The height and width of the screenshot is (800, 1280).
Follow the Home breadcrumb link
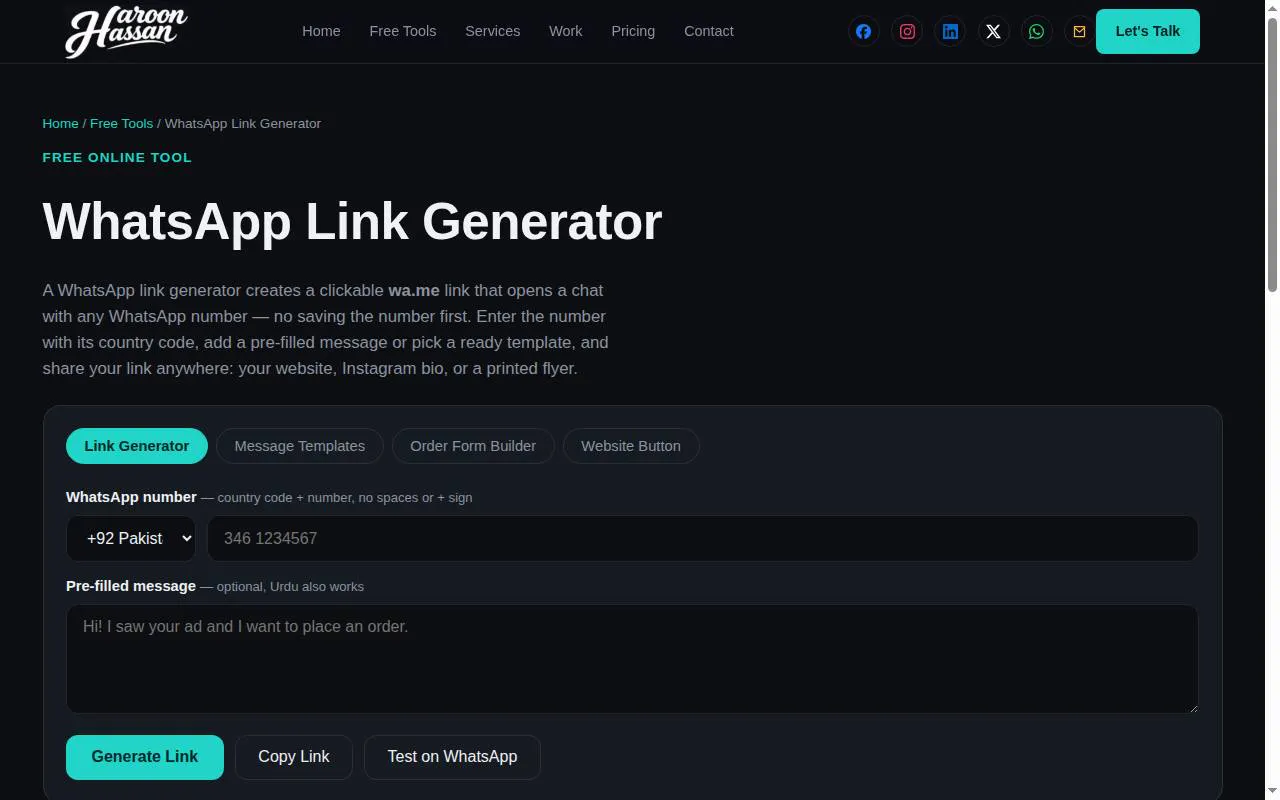[60, 124]
